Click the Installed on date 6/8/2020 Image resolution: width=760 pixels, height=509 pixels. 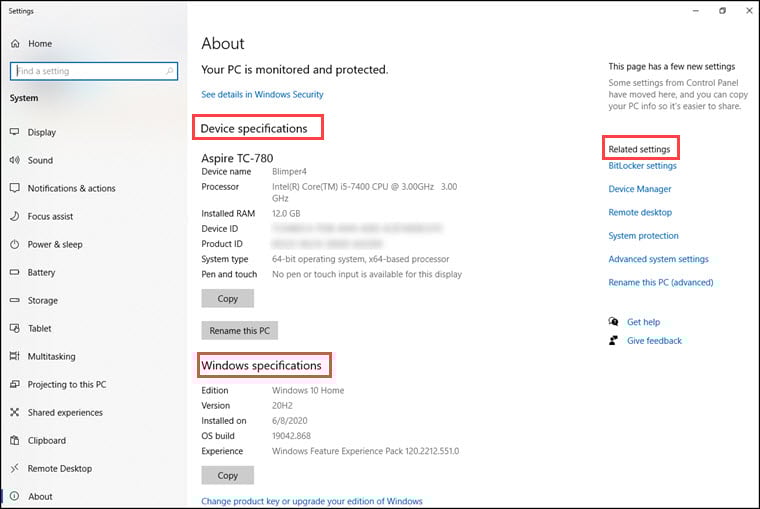289,420
